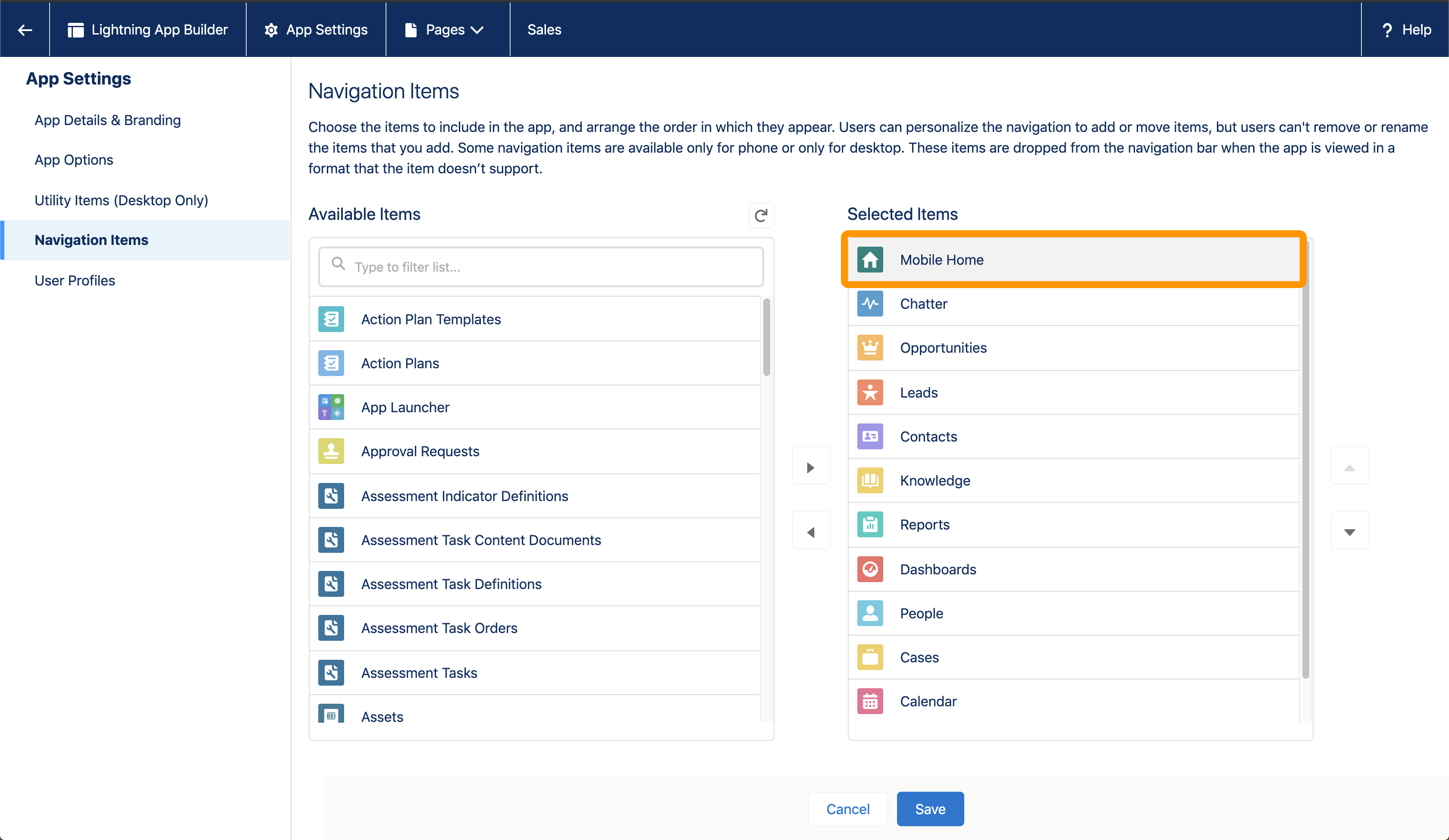The height and width of the screenshot is (840, 1449).
Task: Click the App Settings gear icon
Action: (271, 30)
